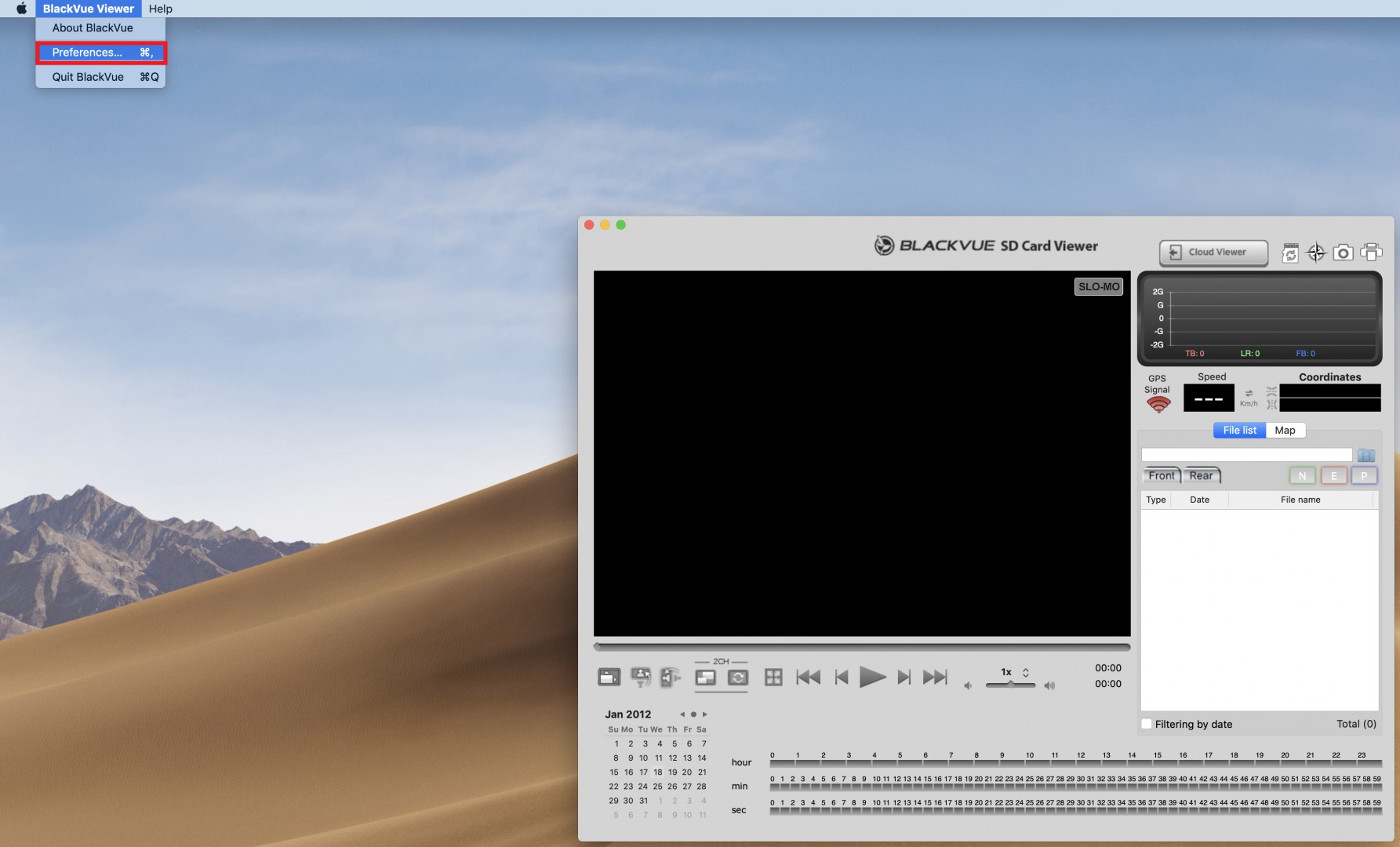Select the Rear camera tab
This screenshot has width=1400, height=847.
[1201, 475]
